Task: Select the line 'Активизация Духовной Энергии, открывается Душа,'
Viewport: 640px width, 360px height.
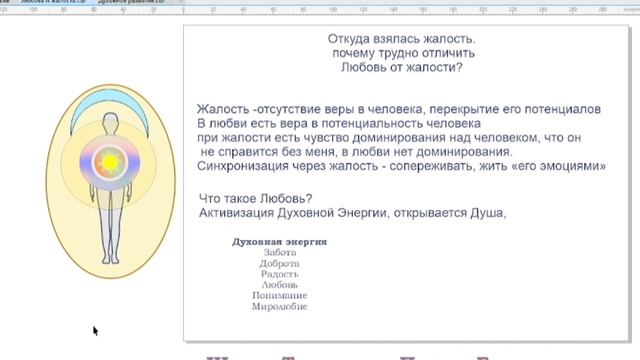Action: [x=353, y=213]
